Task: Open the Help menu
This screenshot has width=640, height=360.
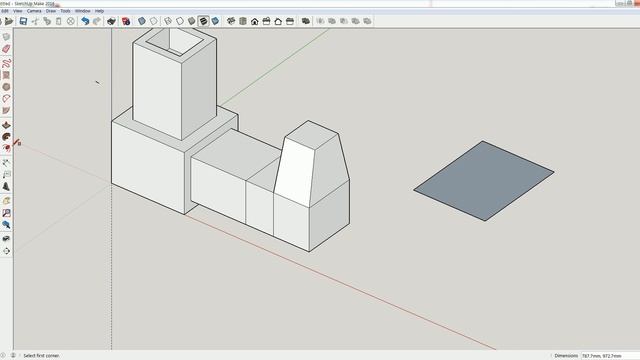Action: [99, 11]
